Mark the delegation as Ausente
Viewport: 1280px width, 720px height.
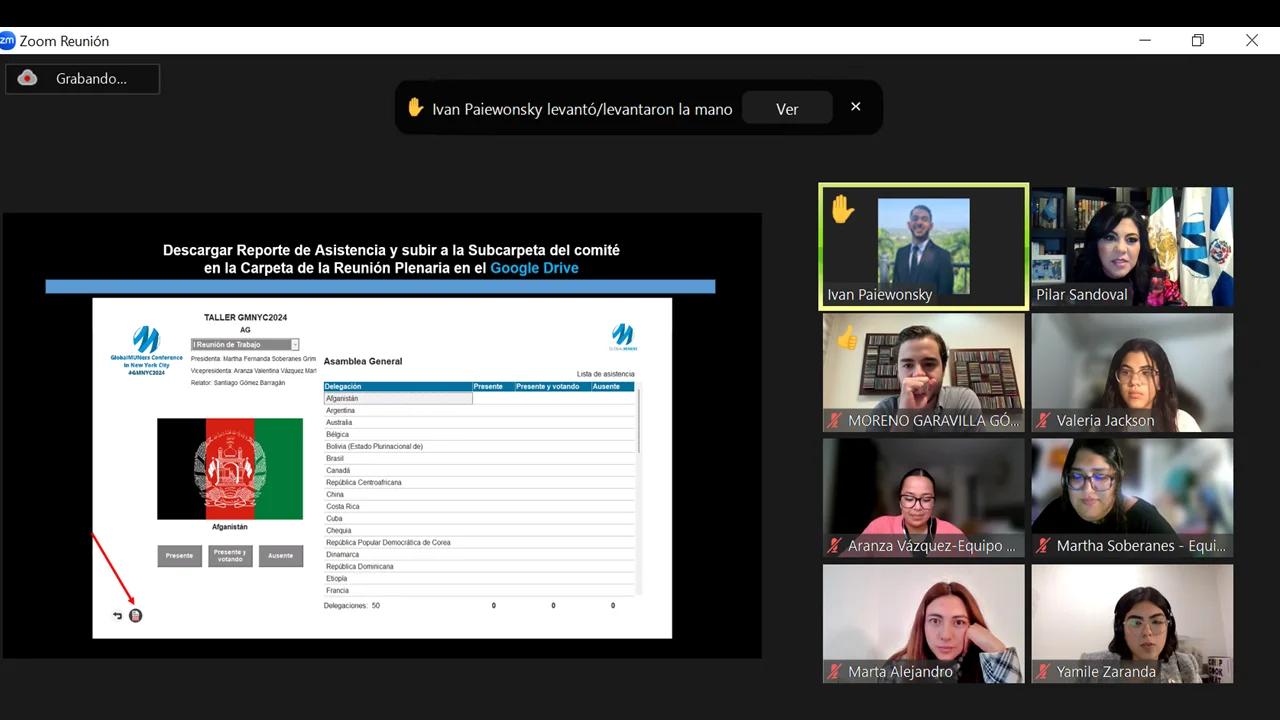click(280, 556)
